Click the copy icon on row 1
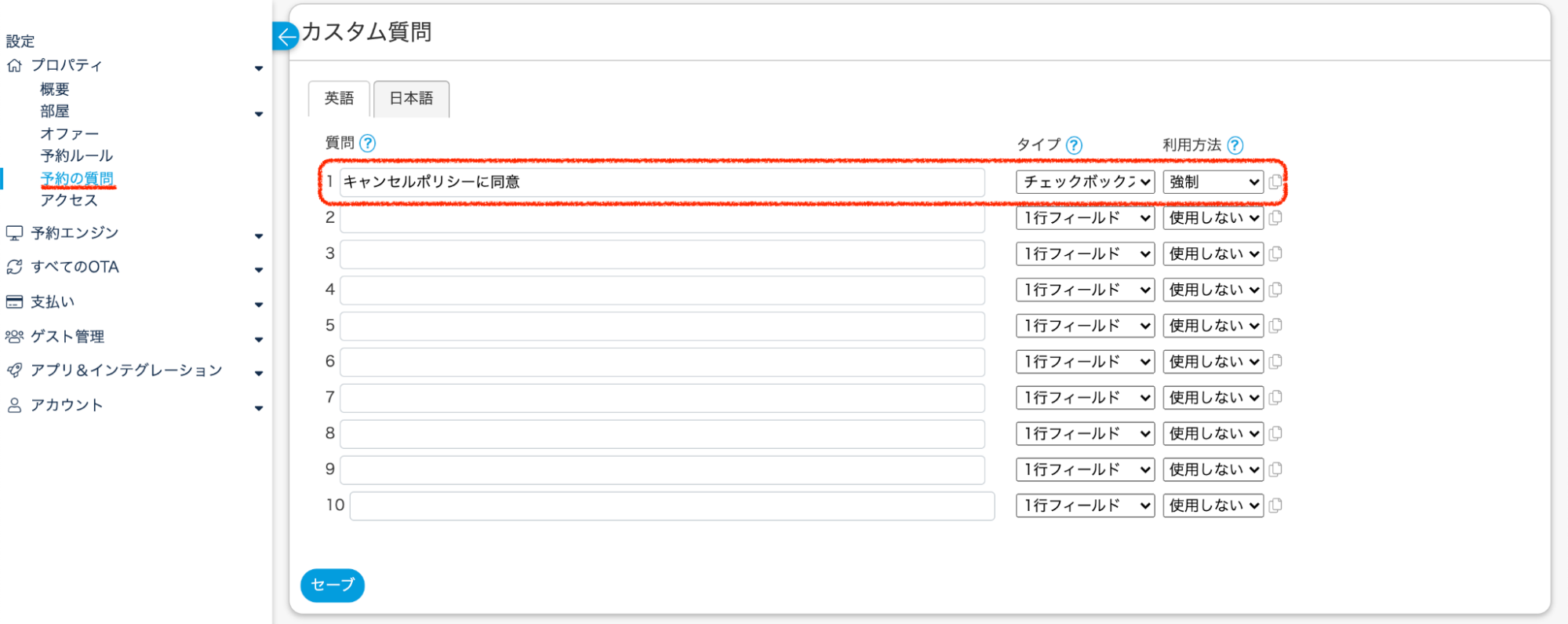This screenshot has width=1568, height=624. 1275,182
